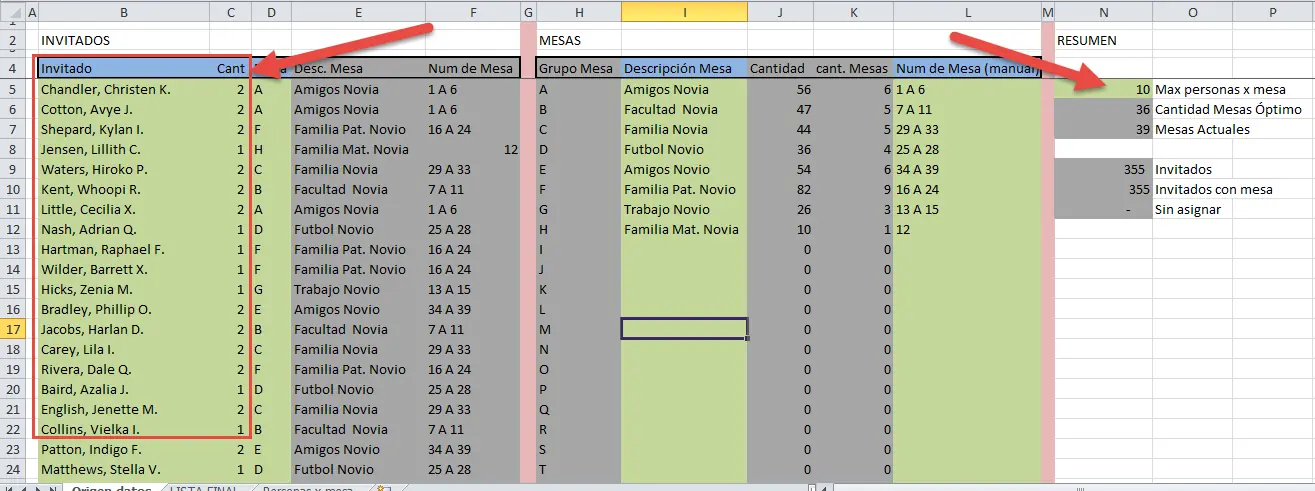Click the cell Shepard, Kylan I.
Screen dimensions: 1315x491
coord(124,129)
